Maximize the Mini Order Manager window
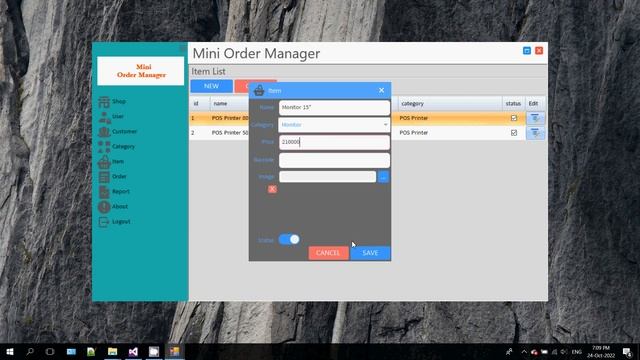The image size is (640, 360). point(527,51)
